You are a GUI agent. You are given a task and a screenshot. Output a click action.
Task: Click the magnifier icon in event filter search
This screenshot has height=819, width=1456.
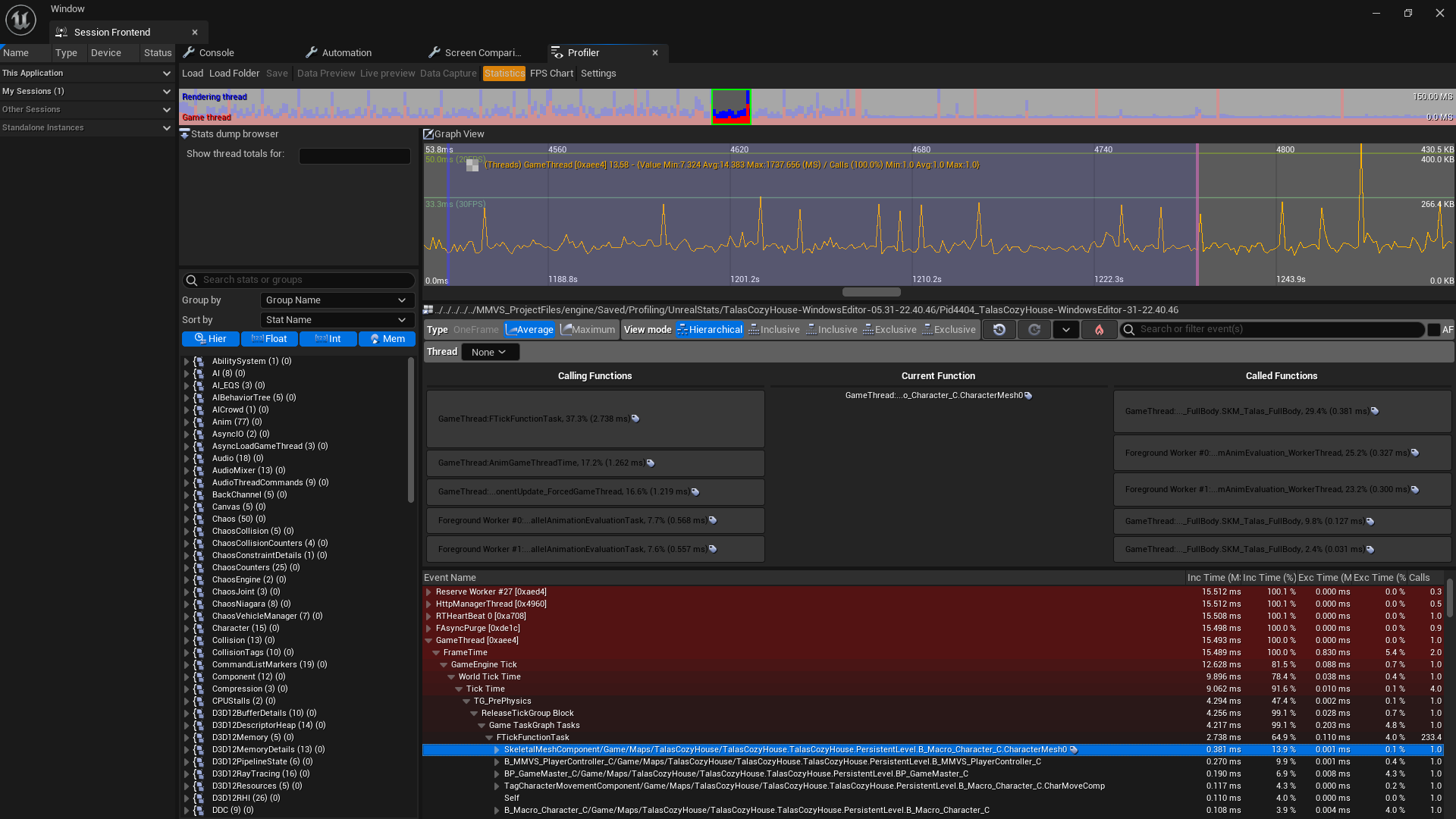tap(1128, 329)
